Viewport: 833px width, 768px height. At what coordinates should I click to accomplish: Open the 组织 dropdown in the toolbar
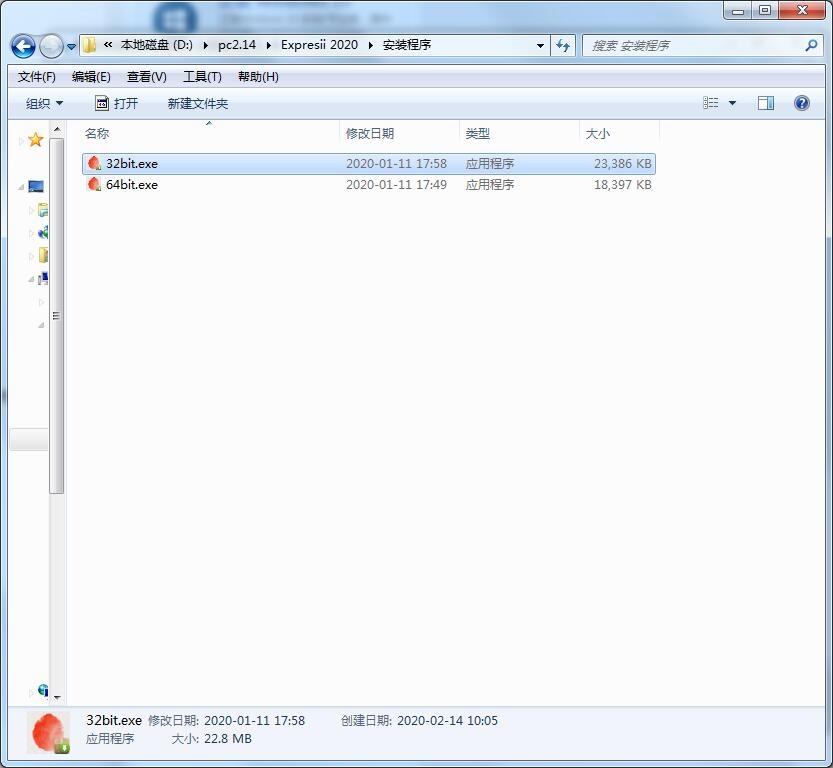pyautogui.click(x=44, y=104)
